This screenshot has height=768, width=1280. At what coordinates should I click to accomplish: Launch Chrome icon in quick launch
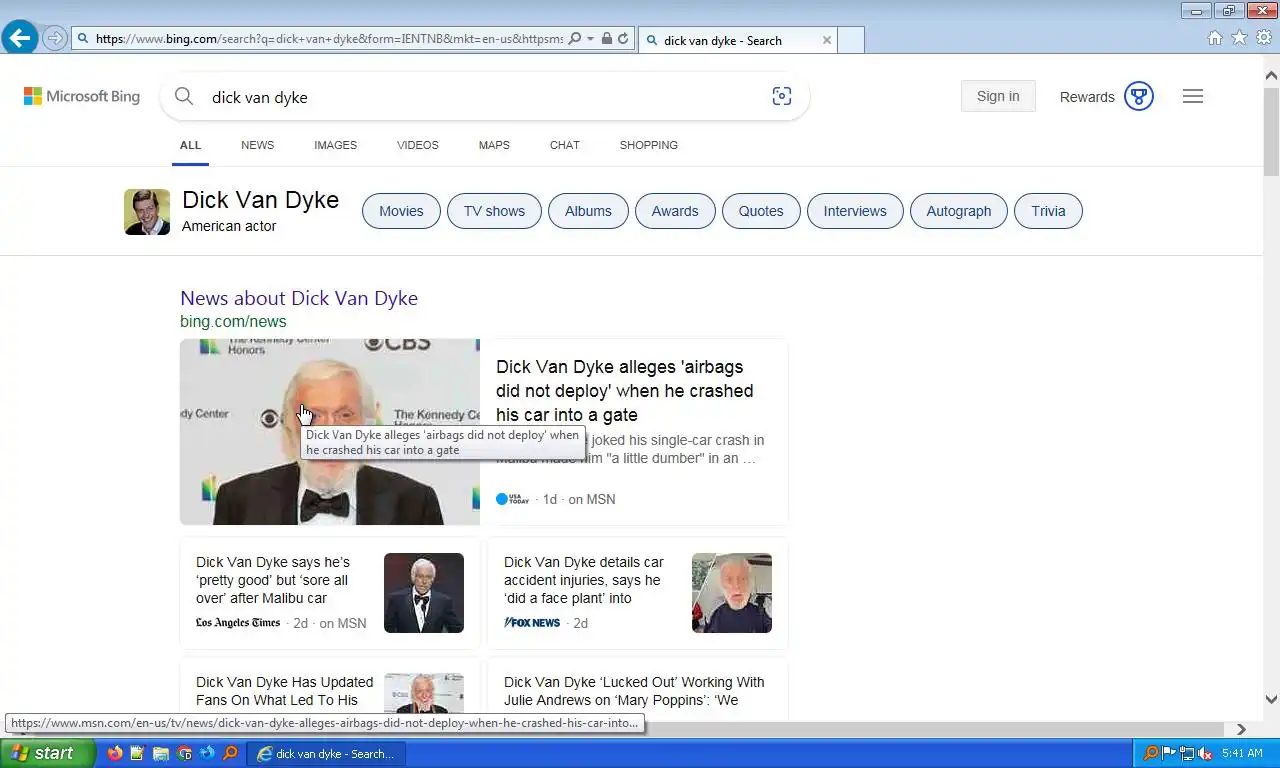click(184, 753)
